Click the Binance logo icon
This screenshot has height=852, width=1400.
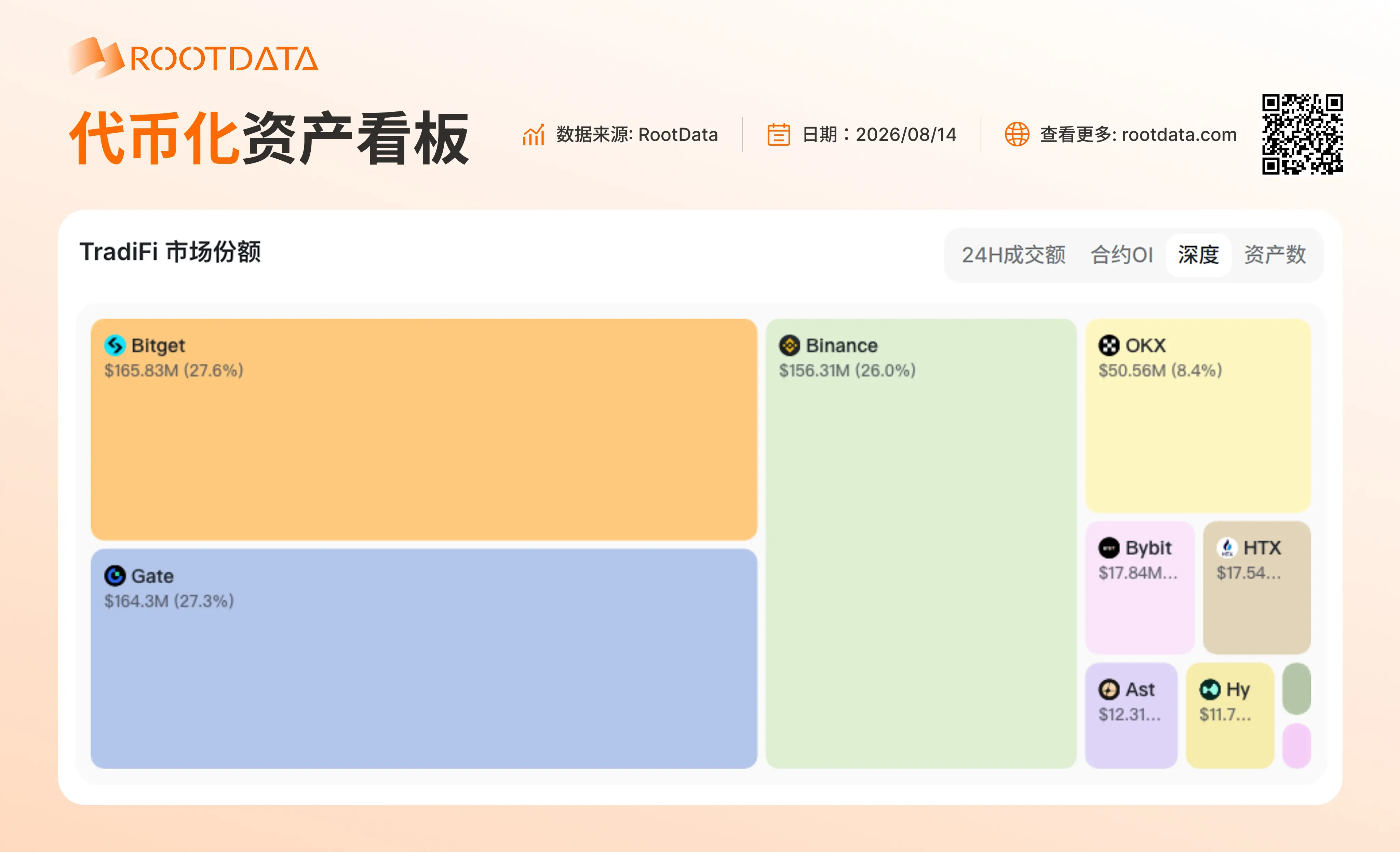pos(789,345)
